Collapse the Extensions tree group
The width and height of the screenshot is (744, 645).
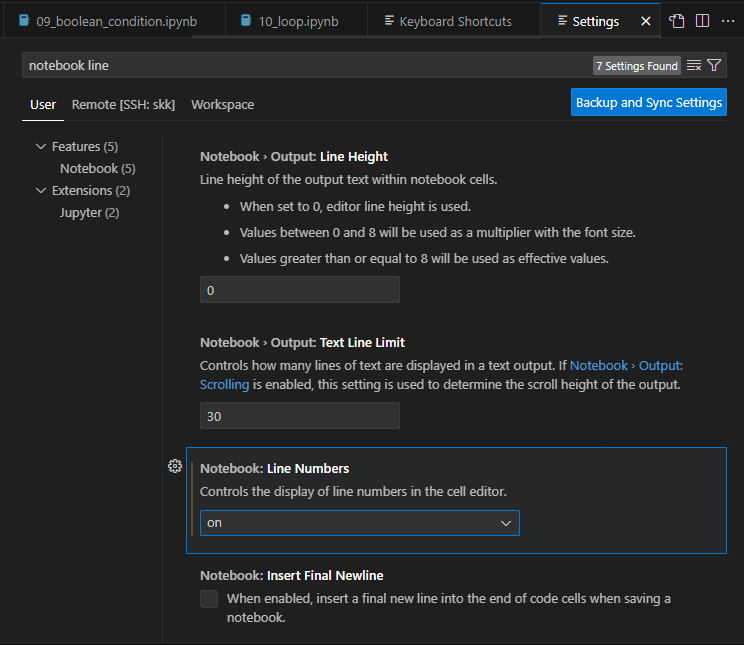point(41,191)
